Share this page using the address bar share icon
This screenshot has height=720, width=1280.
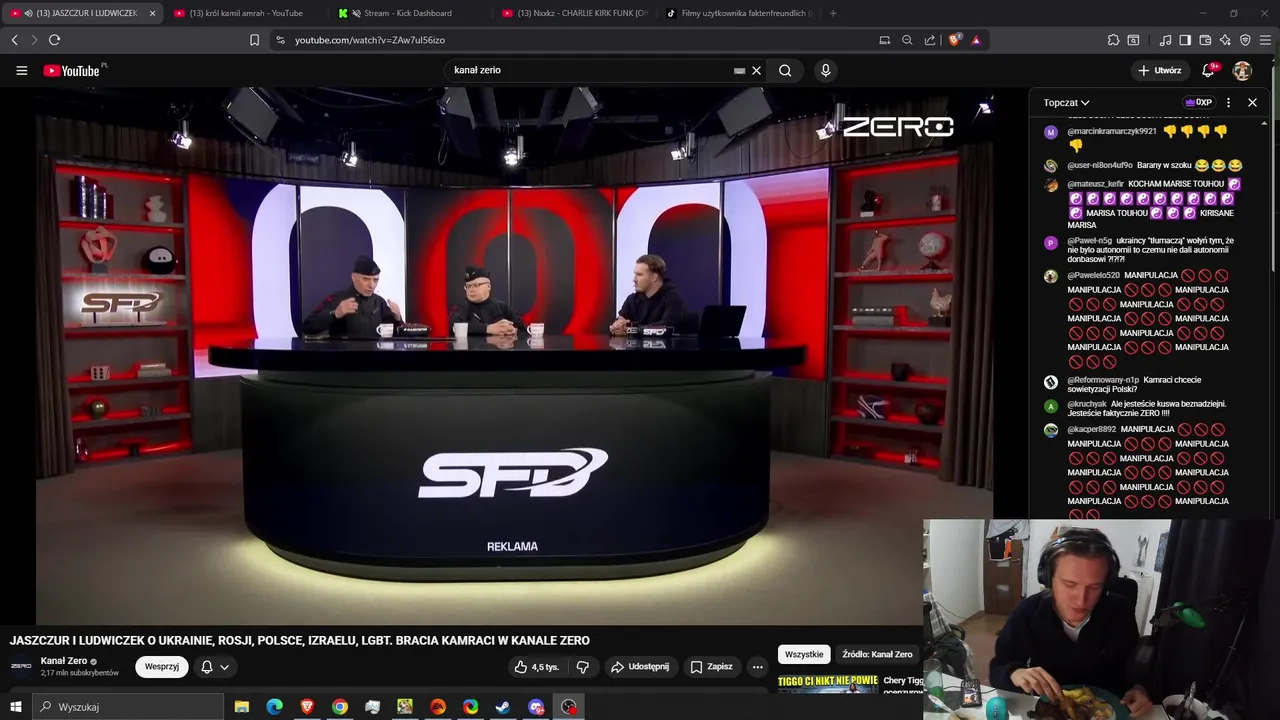930,40
